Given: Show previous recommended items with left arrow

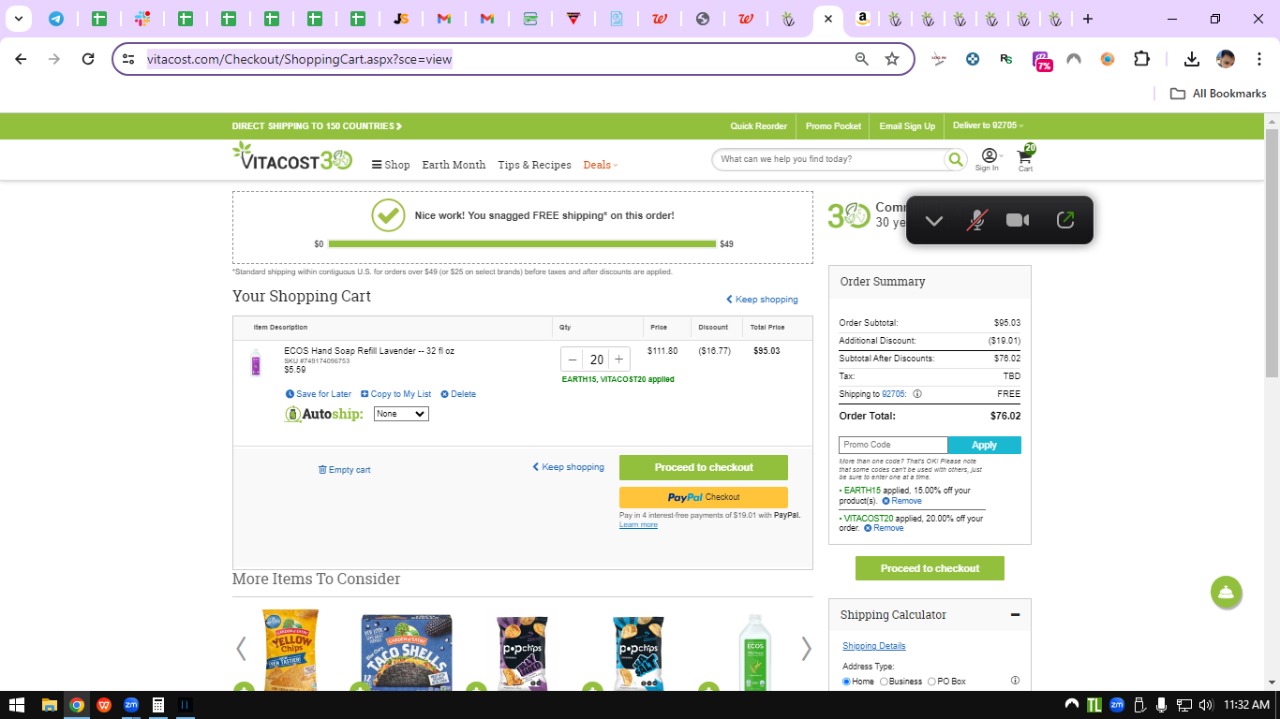Looking at the screenshot, I should (241, 649).
